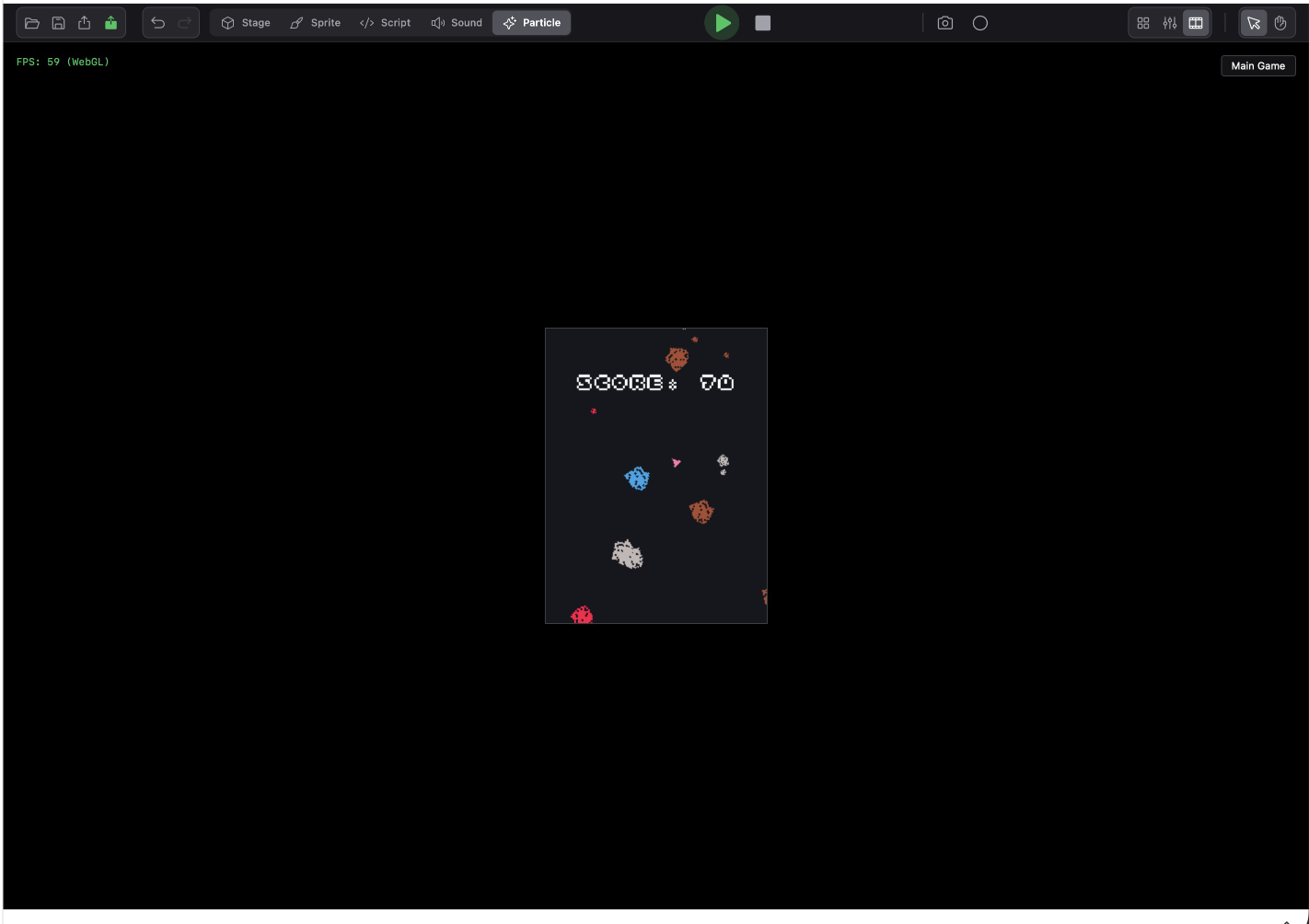Undo the last action
The width and height of the screenshot is (1309, 924).
tap(158, 23)
